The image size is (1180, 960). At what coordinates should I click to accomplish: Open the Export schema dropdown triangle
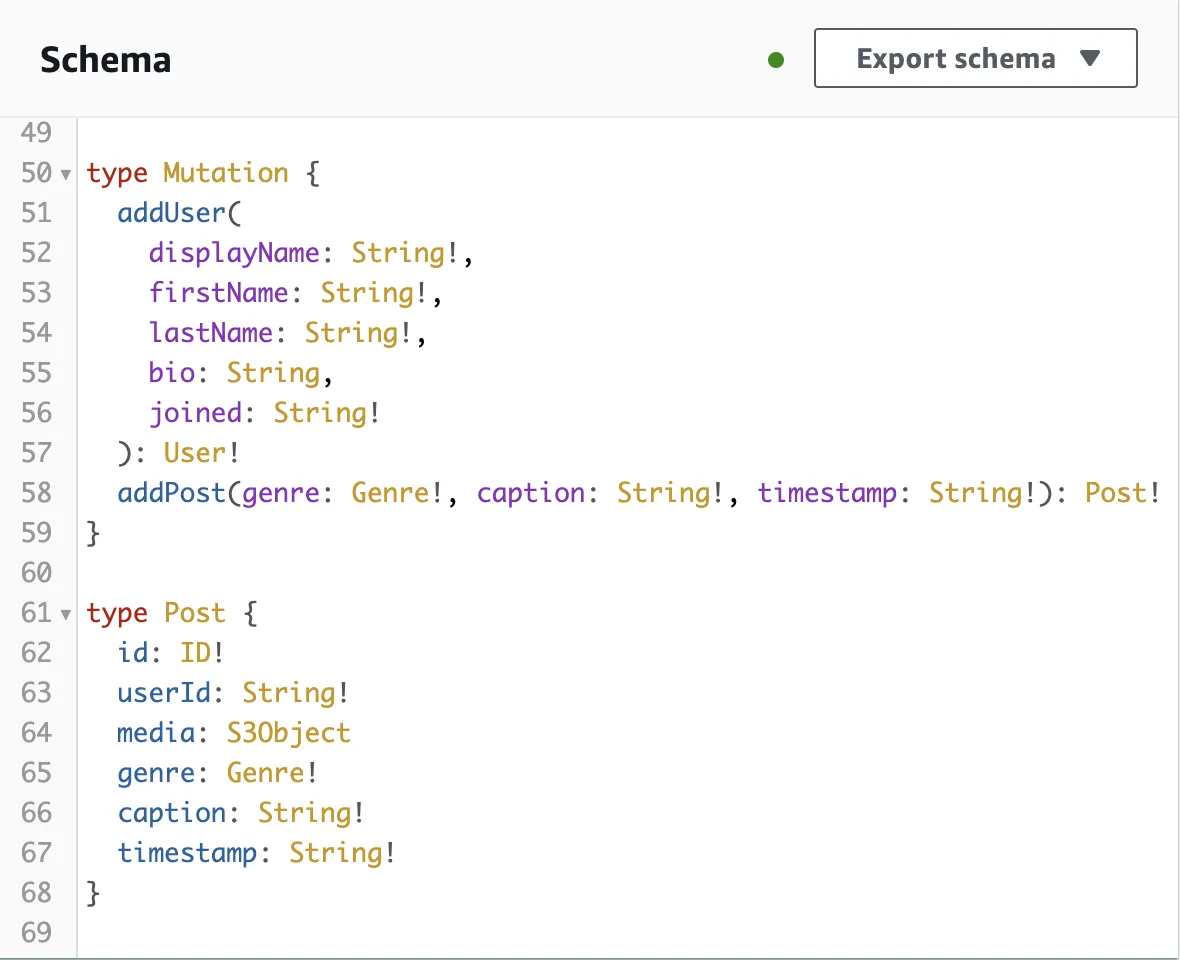[1091, 59]
